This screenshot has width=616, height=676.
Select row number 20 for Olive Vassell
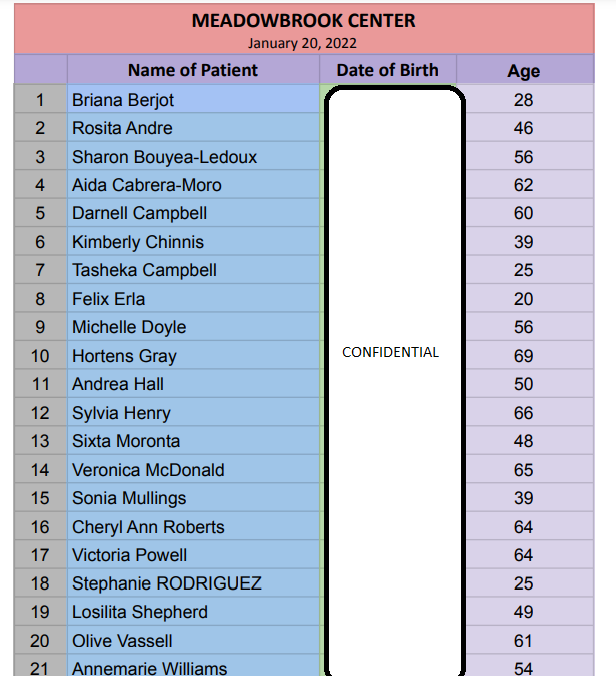coord(40,641)
